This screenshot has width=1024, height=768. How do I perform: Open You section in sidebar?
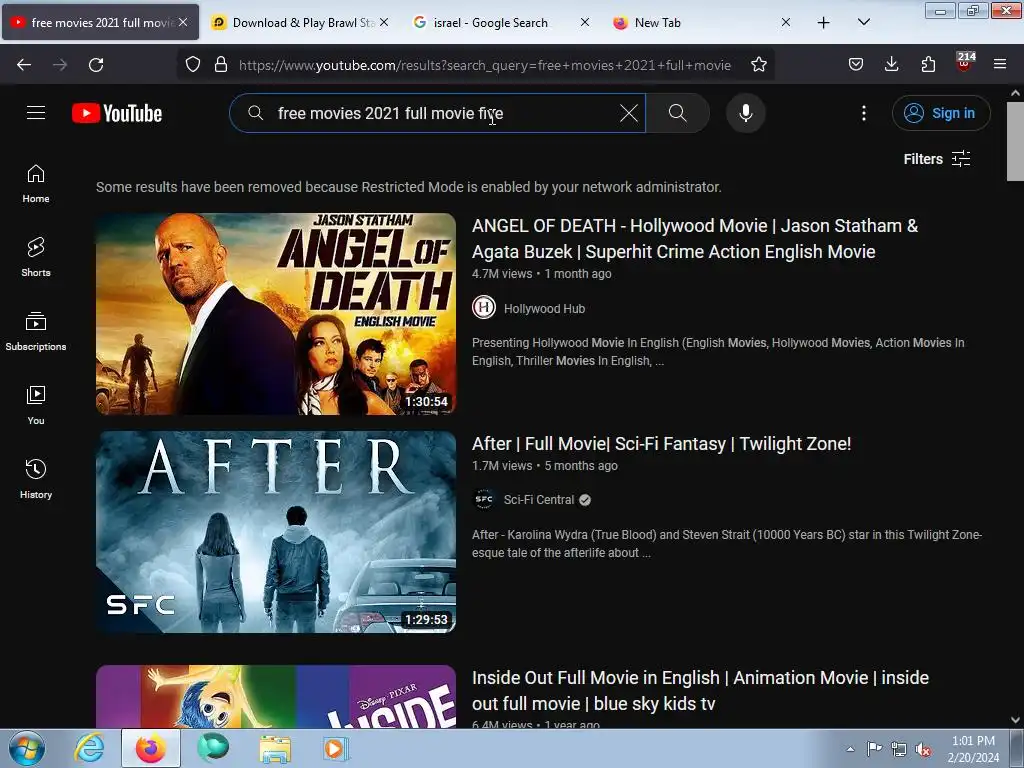36,406
